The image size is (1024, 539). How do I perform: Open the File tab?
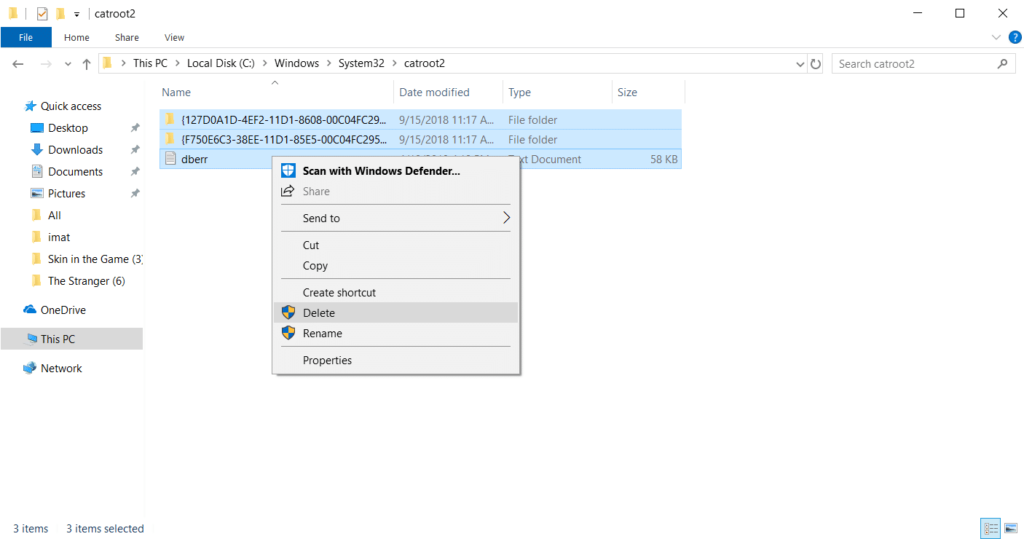pos(25,37)
